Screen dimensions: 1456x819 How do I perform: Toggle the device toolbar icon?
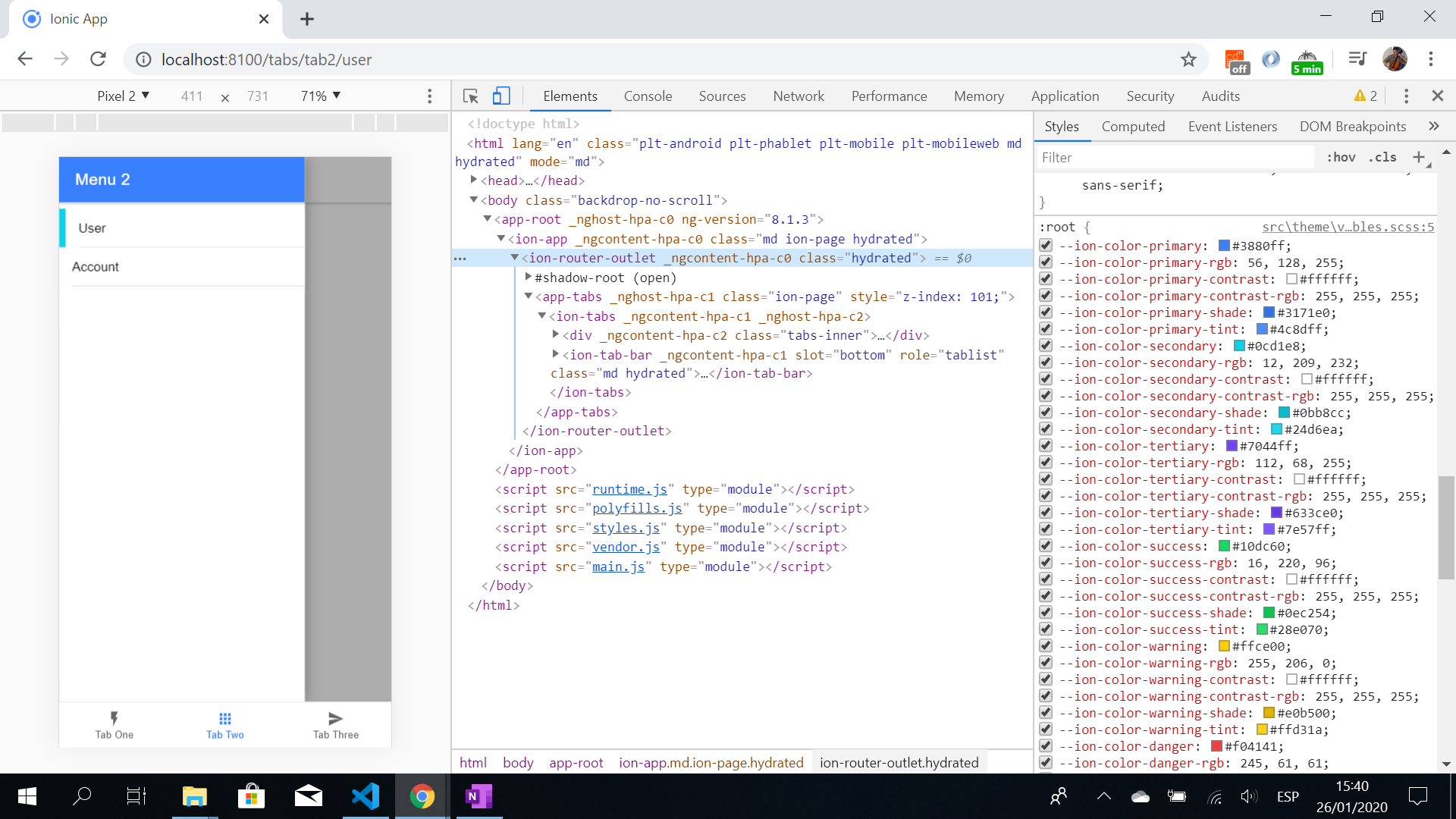tap(501, 96)
